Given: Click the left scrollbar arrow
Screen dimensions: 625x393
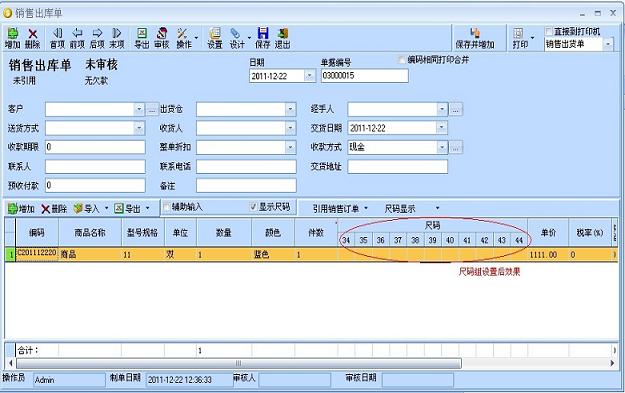Looking at the screenshot, I should (11, 363).
